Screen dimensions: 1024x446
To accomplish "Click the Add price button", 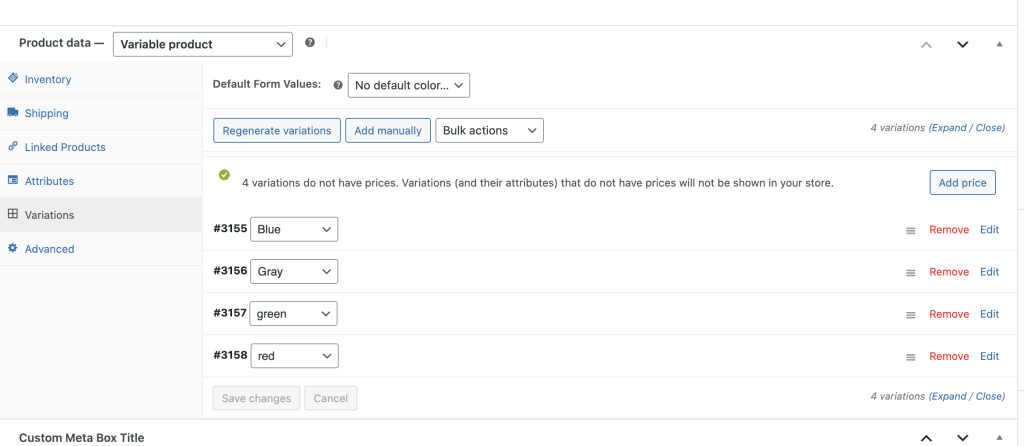I will pyautogui.click(x=961, y=183).
